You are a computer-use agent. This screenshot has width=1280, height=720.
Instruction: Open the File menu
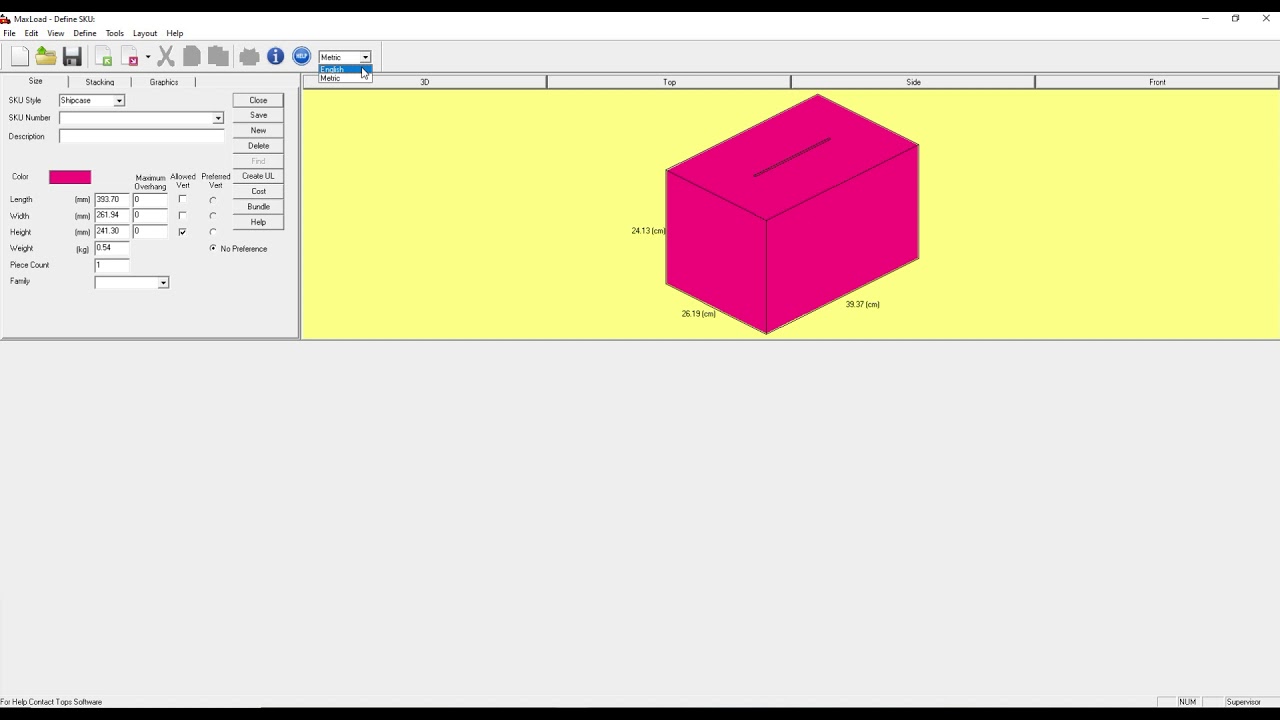9,33
